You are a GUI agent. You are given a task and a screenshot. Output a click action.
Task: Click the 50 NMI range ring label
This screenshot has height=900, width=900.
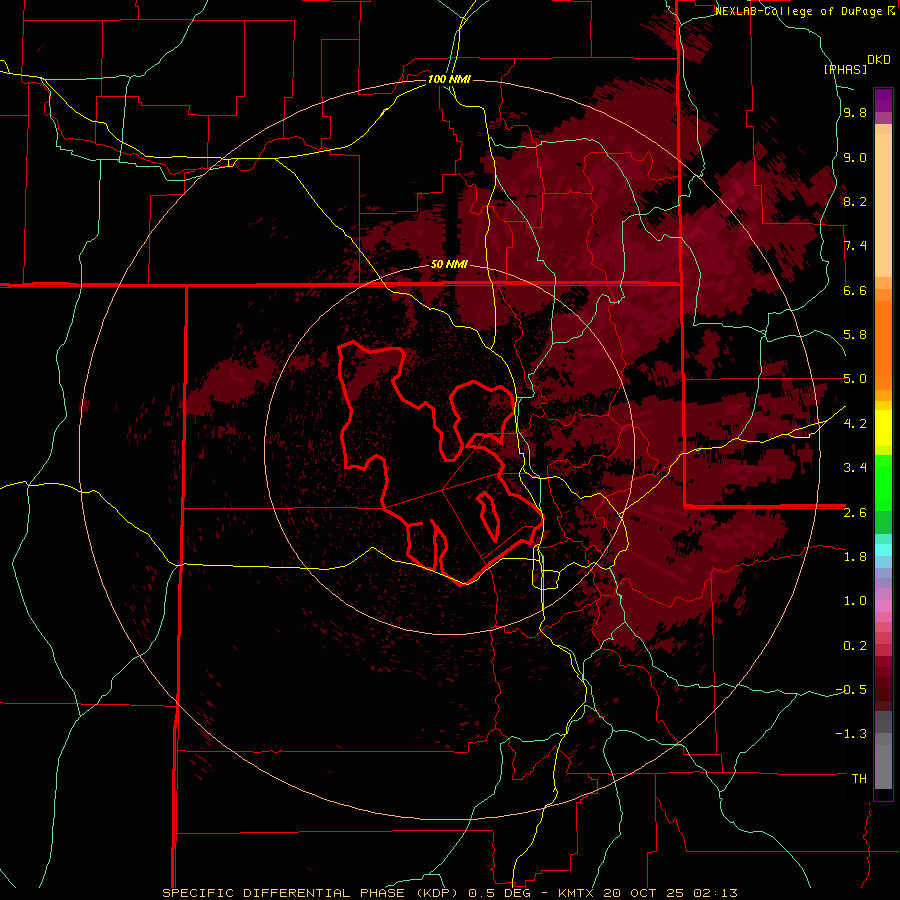pos(449,264)
